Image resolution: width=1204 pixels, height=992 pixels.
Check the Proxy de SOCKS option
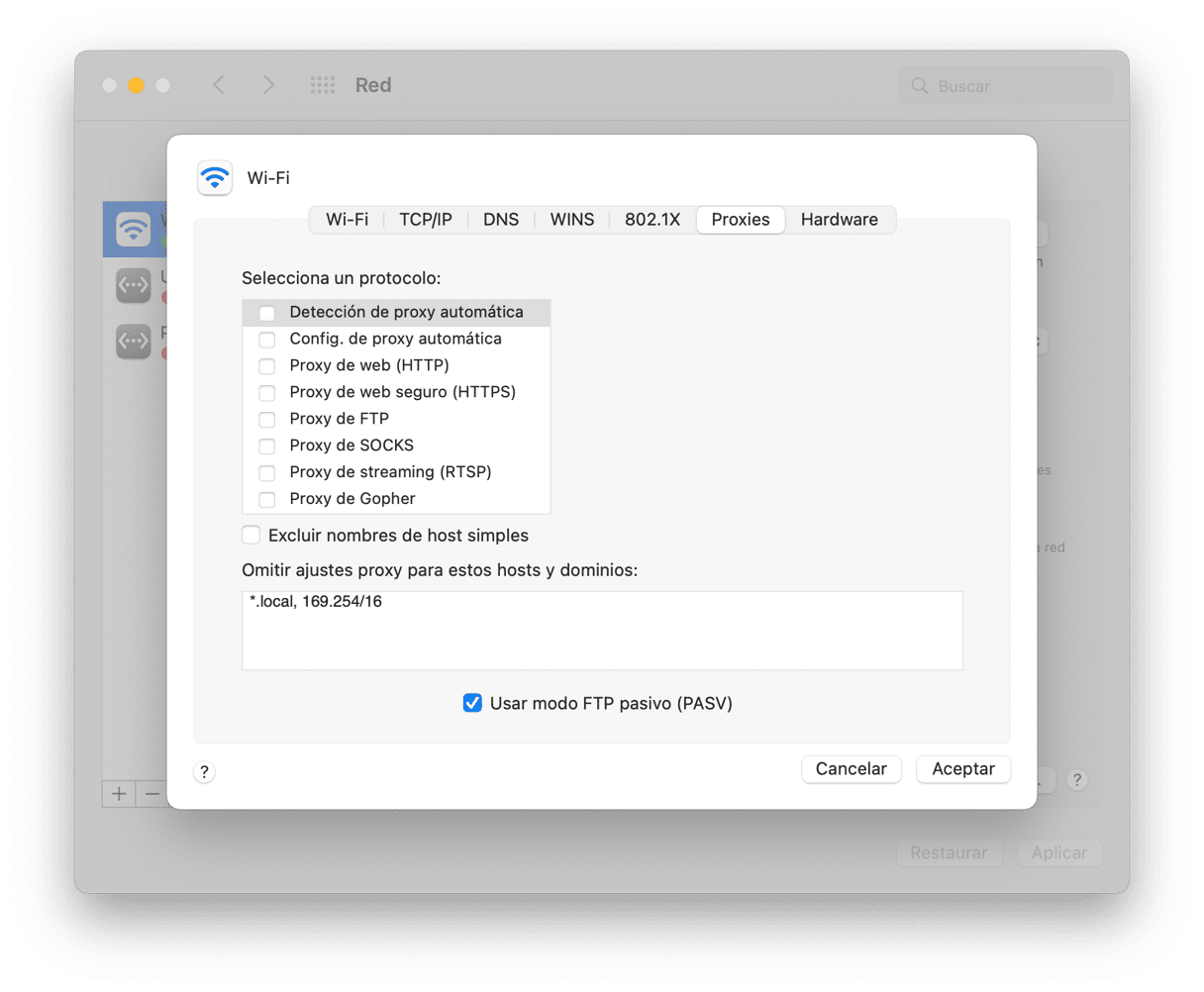267,446
